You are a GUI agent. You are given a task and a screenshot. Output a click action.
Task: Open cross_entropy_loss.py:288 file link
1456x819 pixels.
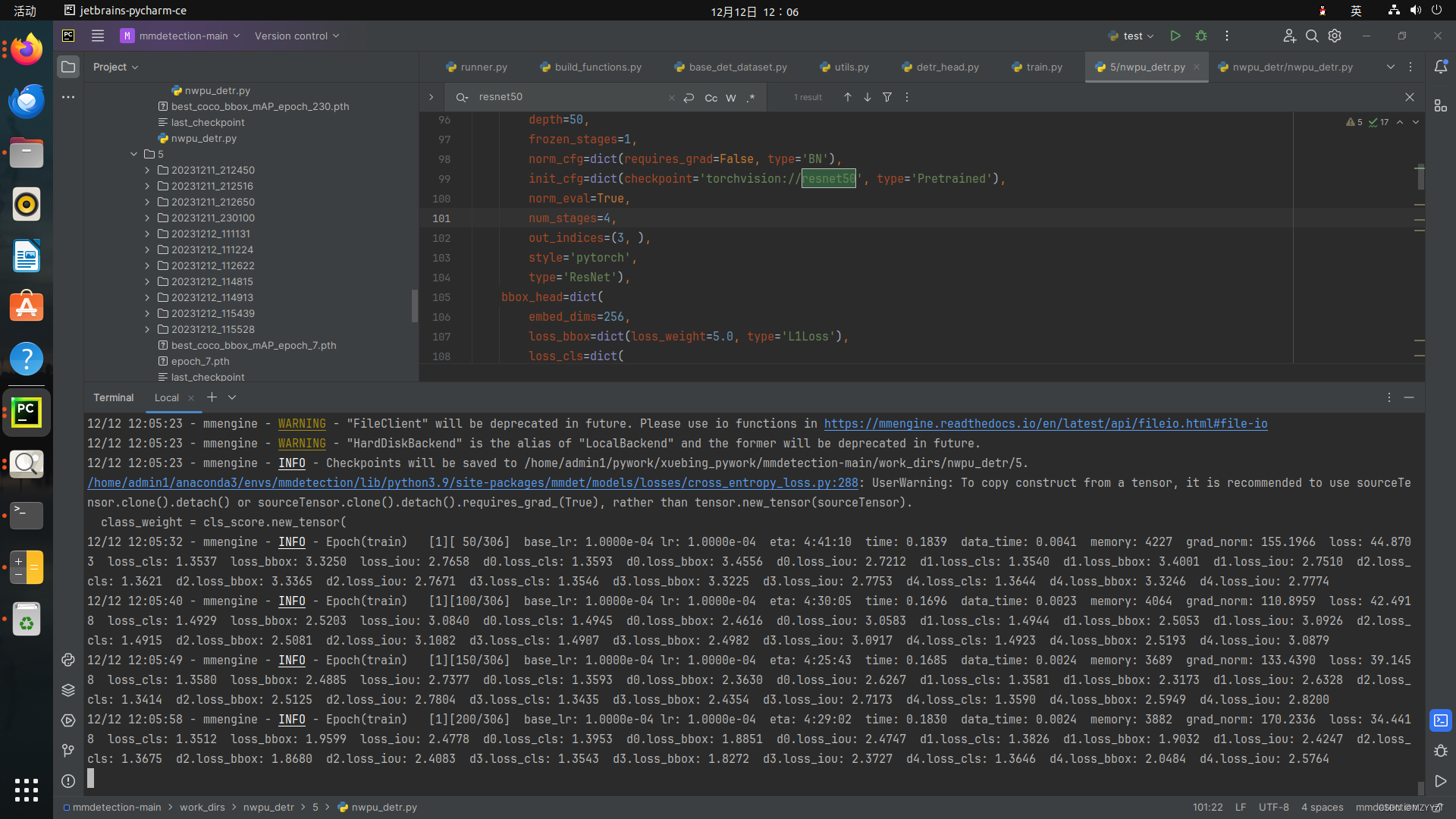(x=472, y=482)
